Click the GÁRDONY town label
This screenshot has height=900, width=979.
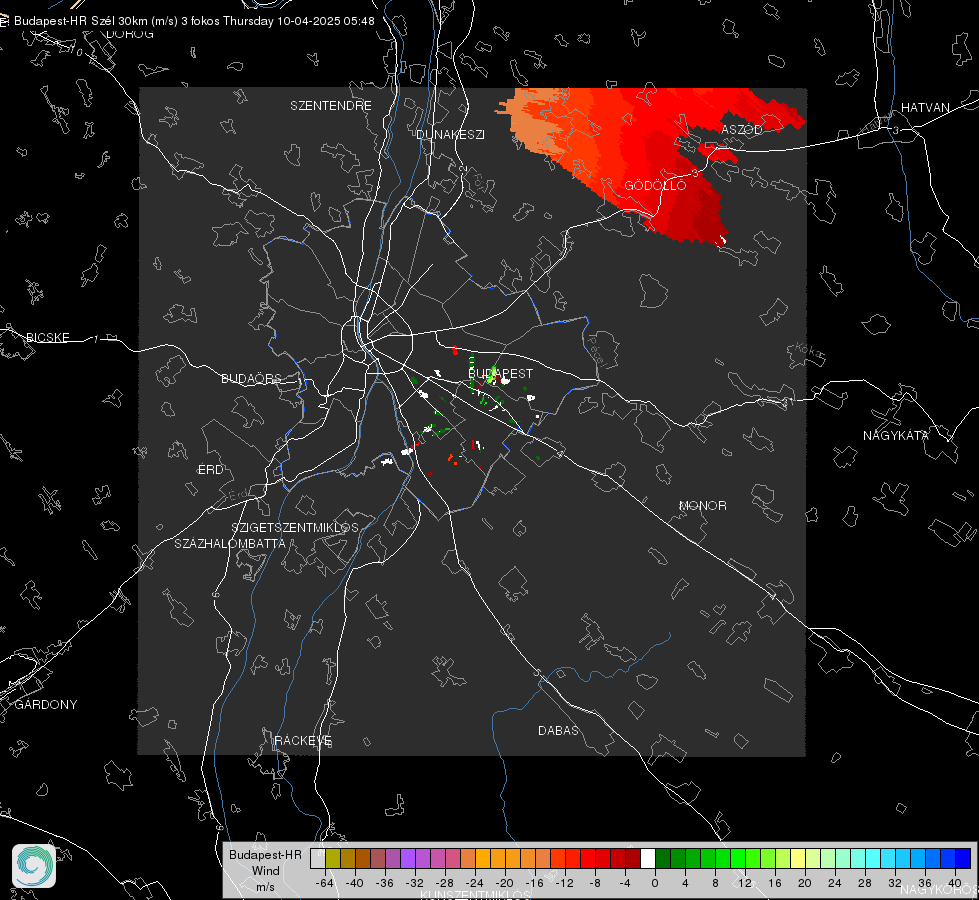[46, 705]
